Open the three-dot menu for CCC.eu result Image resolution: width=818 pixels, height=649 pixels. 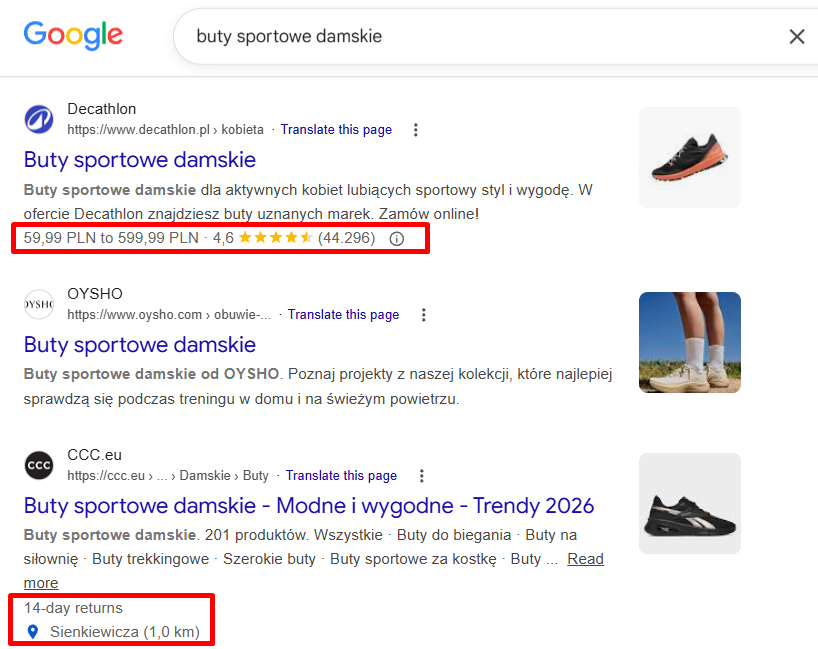point(422,476)
